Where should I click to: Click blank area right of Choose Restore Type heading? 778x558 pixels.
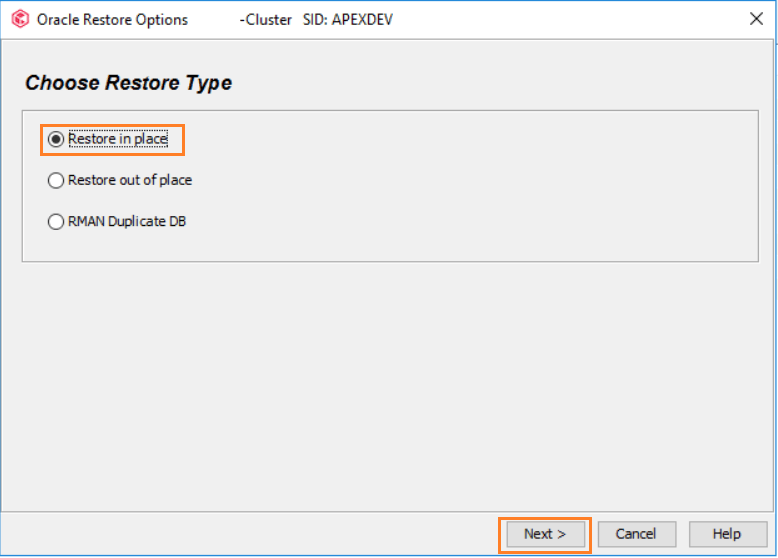[500, 83]
